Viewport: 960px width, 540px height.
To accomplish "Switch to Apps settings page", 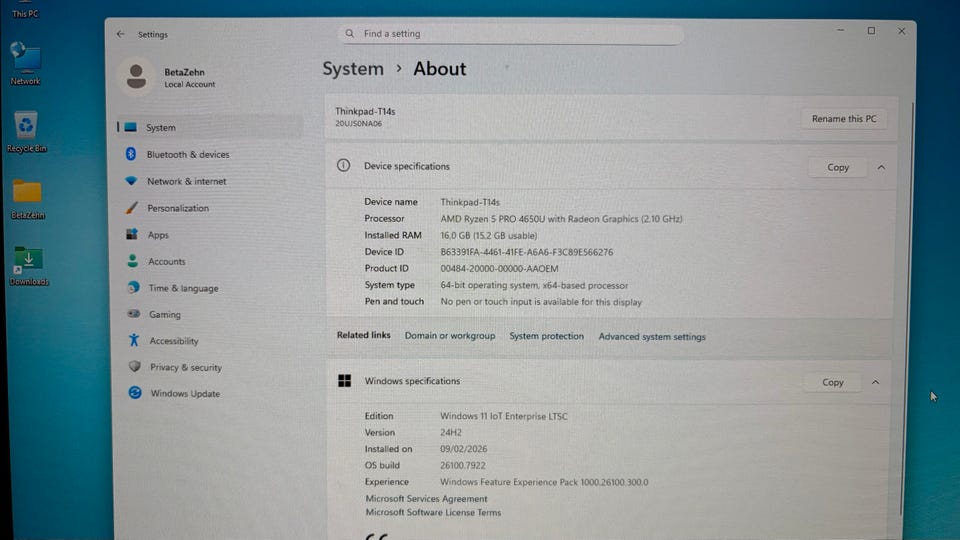I will click(x=158, y=234).
